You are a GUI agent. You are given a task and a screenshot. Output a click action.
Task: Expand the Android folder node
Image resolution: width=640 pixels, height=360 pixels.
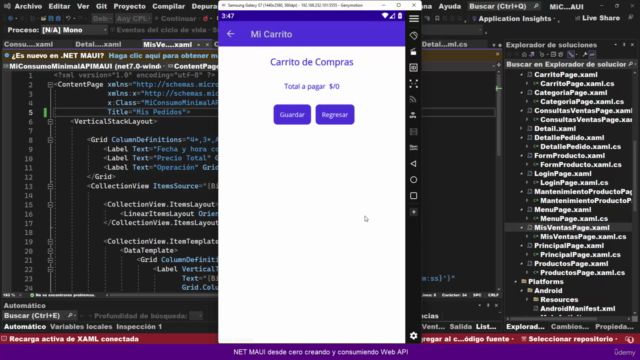(522, 291)
